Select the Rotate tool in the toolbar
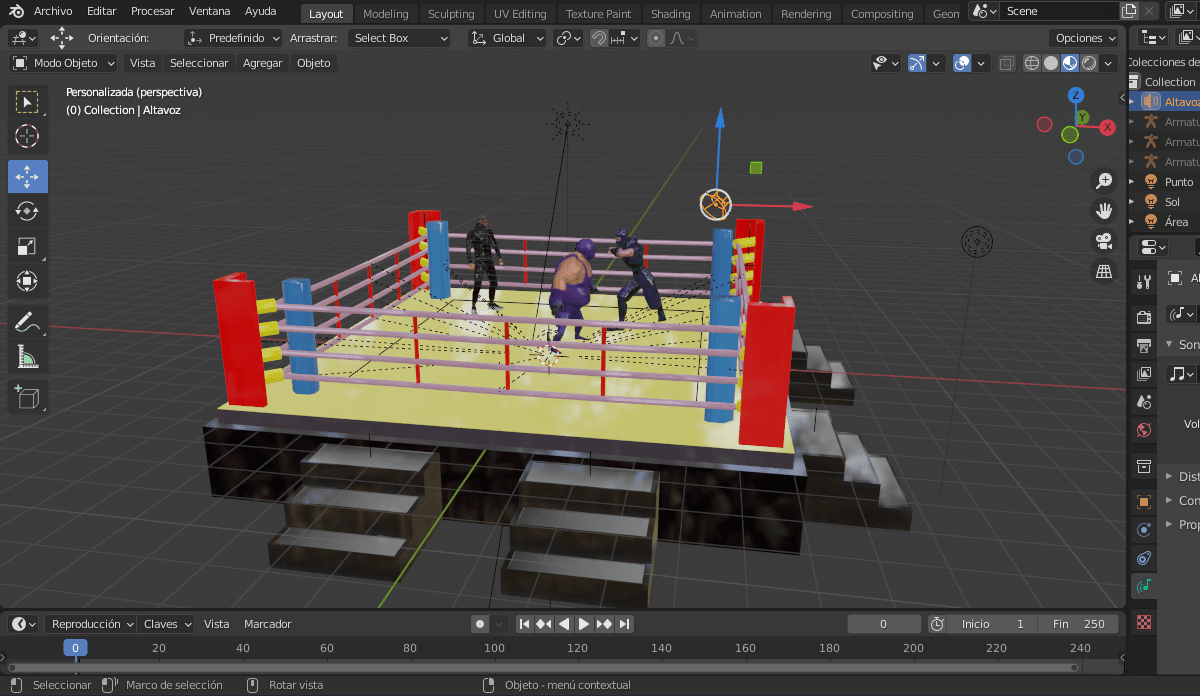The height and width of the screenshot is (700, 1200). tap(27, 211)
